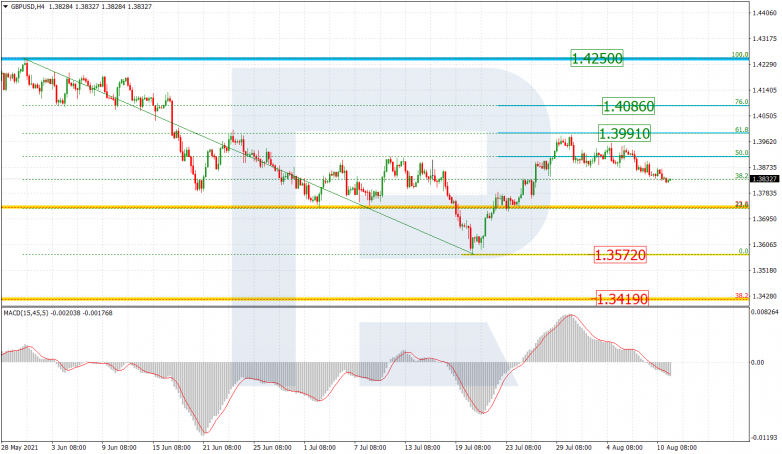The height and width of the screenshot is (454, 782).
Task: Click the 50.0 Fibonacci level marker
Action: pos(742,153)
